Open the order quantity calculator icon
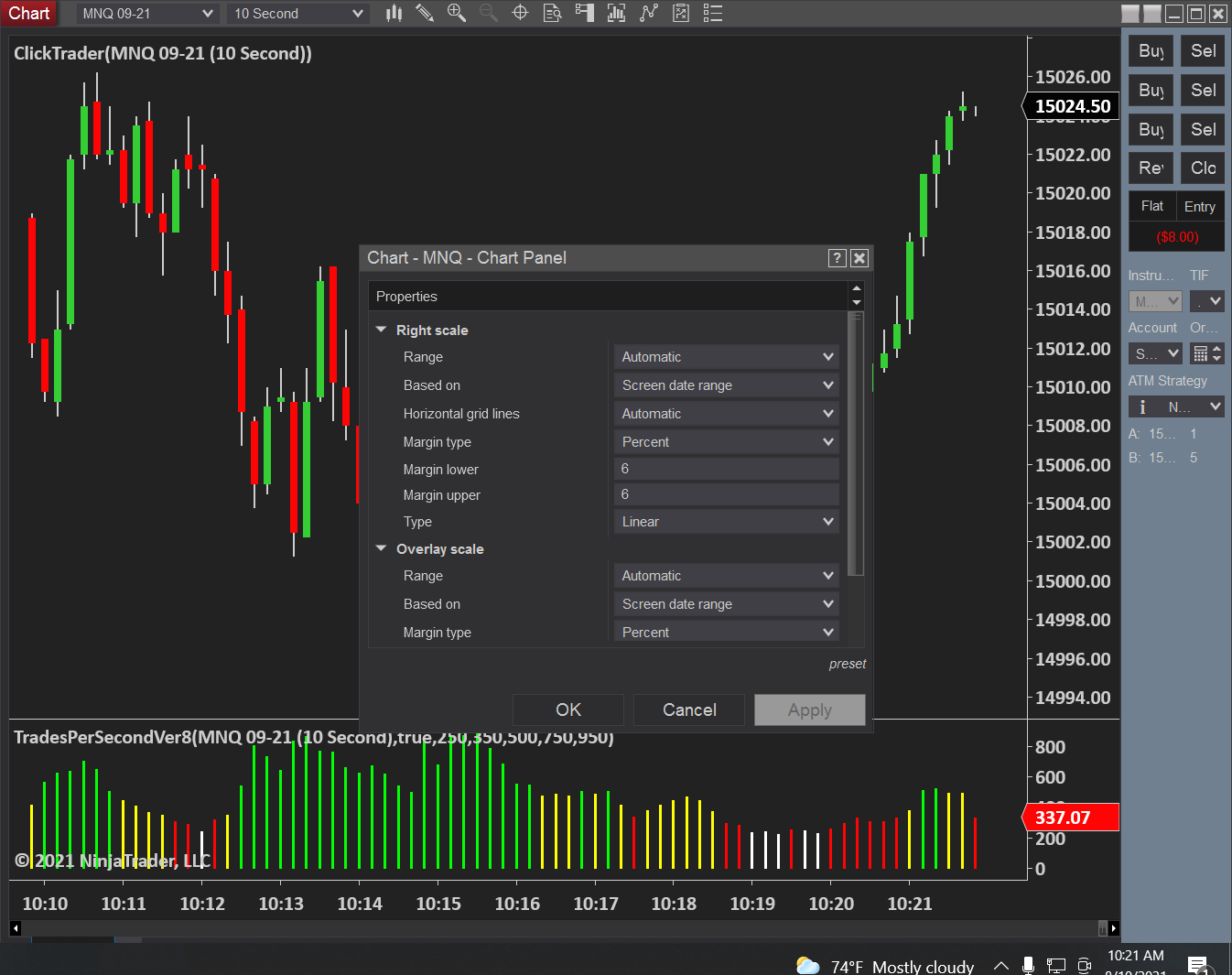This screenshot has width=1232, height=975. (1201, 353)
